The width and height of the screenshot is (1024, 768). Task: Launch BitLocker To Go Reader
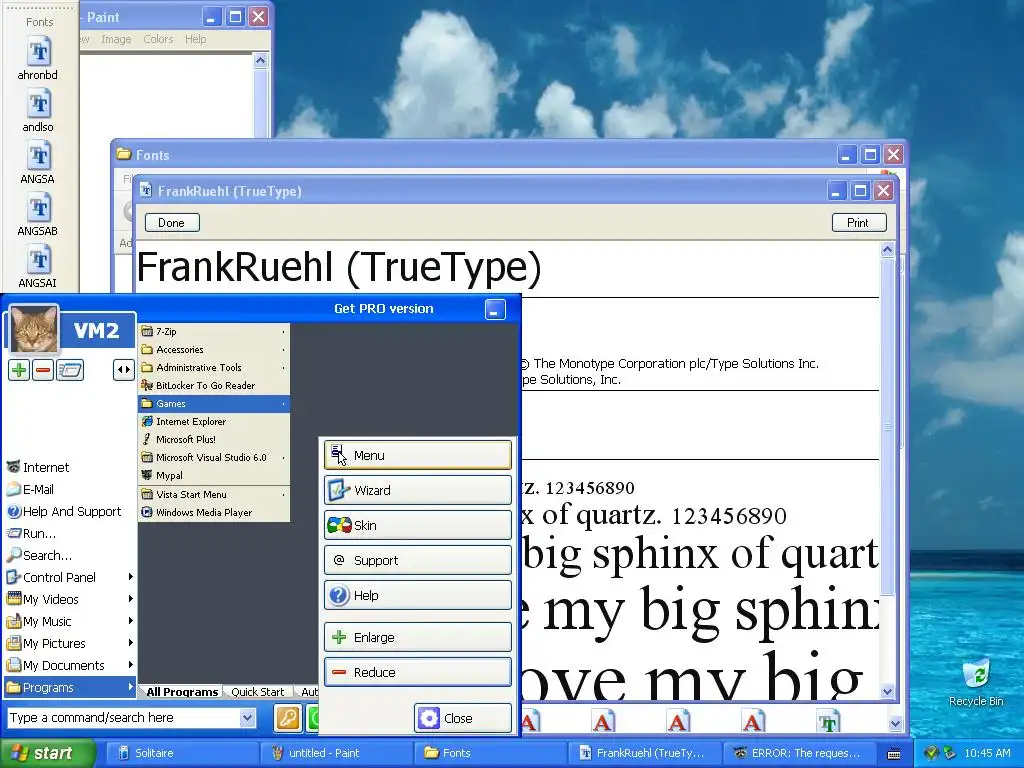(x=214, y=385)
